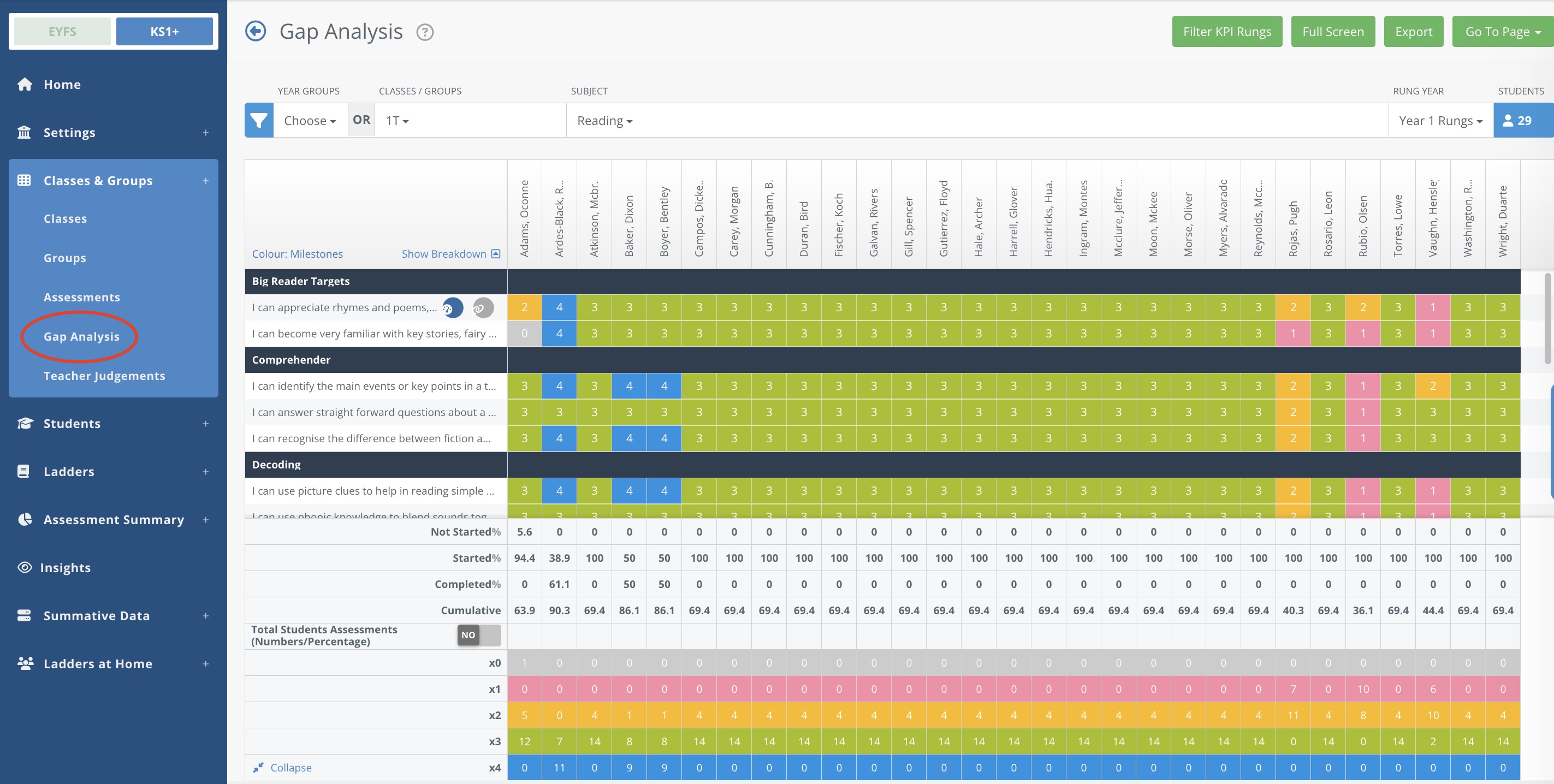Open Teacher Judgements in the sidebar
The width and height of the screenshot is (1554, 784).
coord(104,376)
